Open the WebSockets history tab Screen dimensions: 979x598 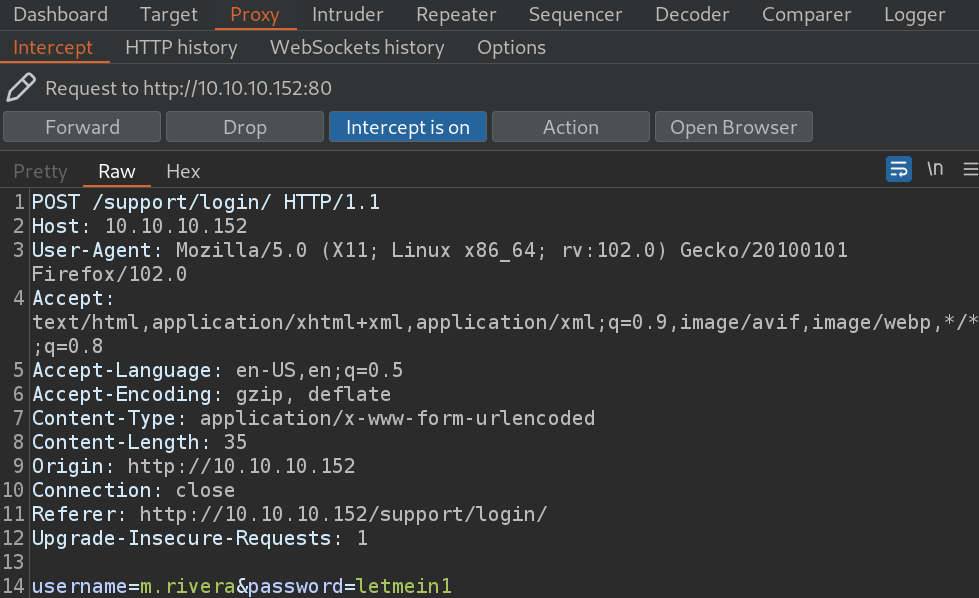(x=357, y=47)
